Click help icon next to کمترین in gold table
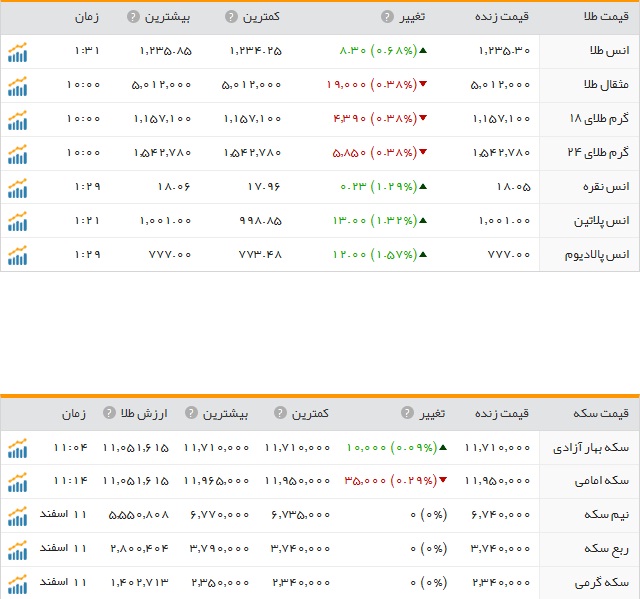The height and width of the screenshot is (599, 640). point(231,17)
